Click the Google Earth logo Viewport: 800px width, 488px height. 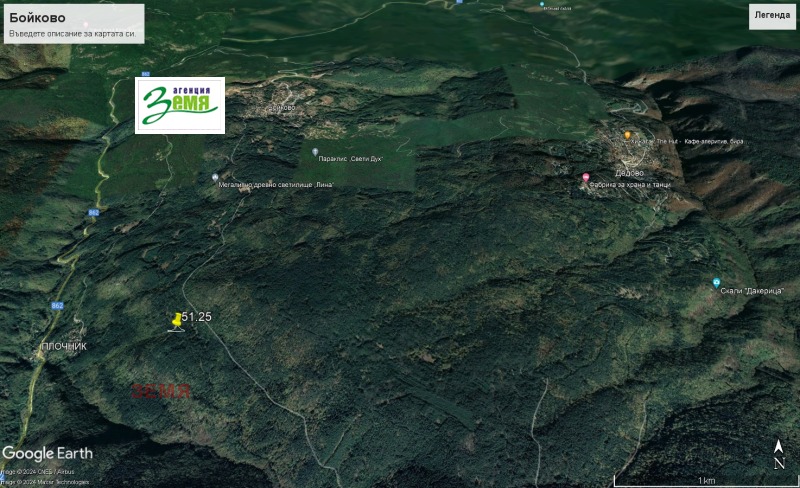click(x=47, y=453)
